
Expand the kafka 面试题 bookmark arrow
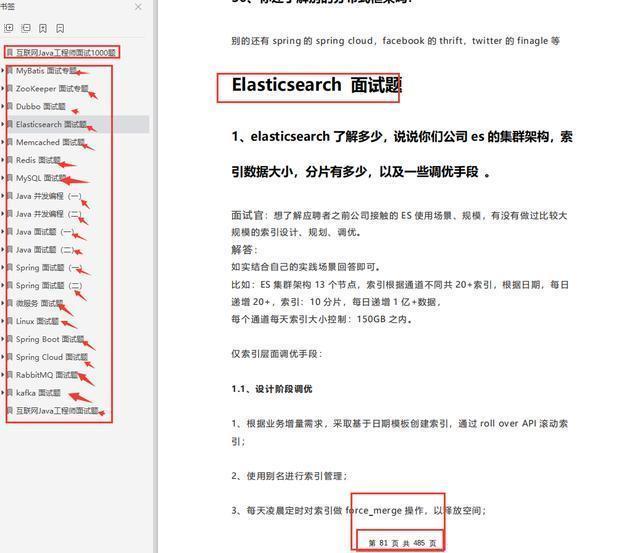(x=3, y=393)
